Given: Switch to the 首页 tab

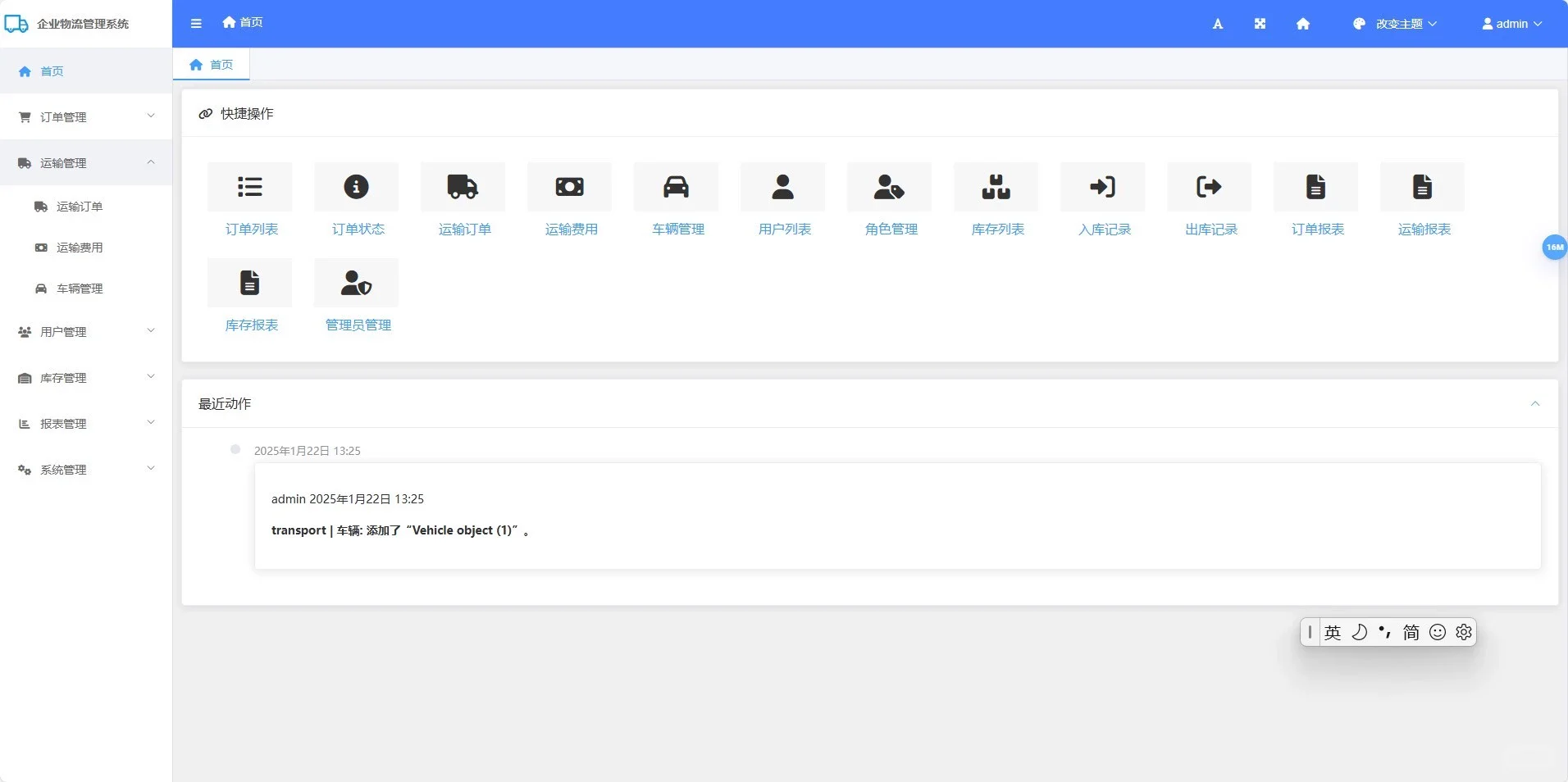Looking at the screenshot, I should [212, 65].
